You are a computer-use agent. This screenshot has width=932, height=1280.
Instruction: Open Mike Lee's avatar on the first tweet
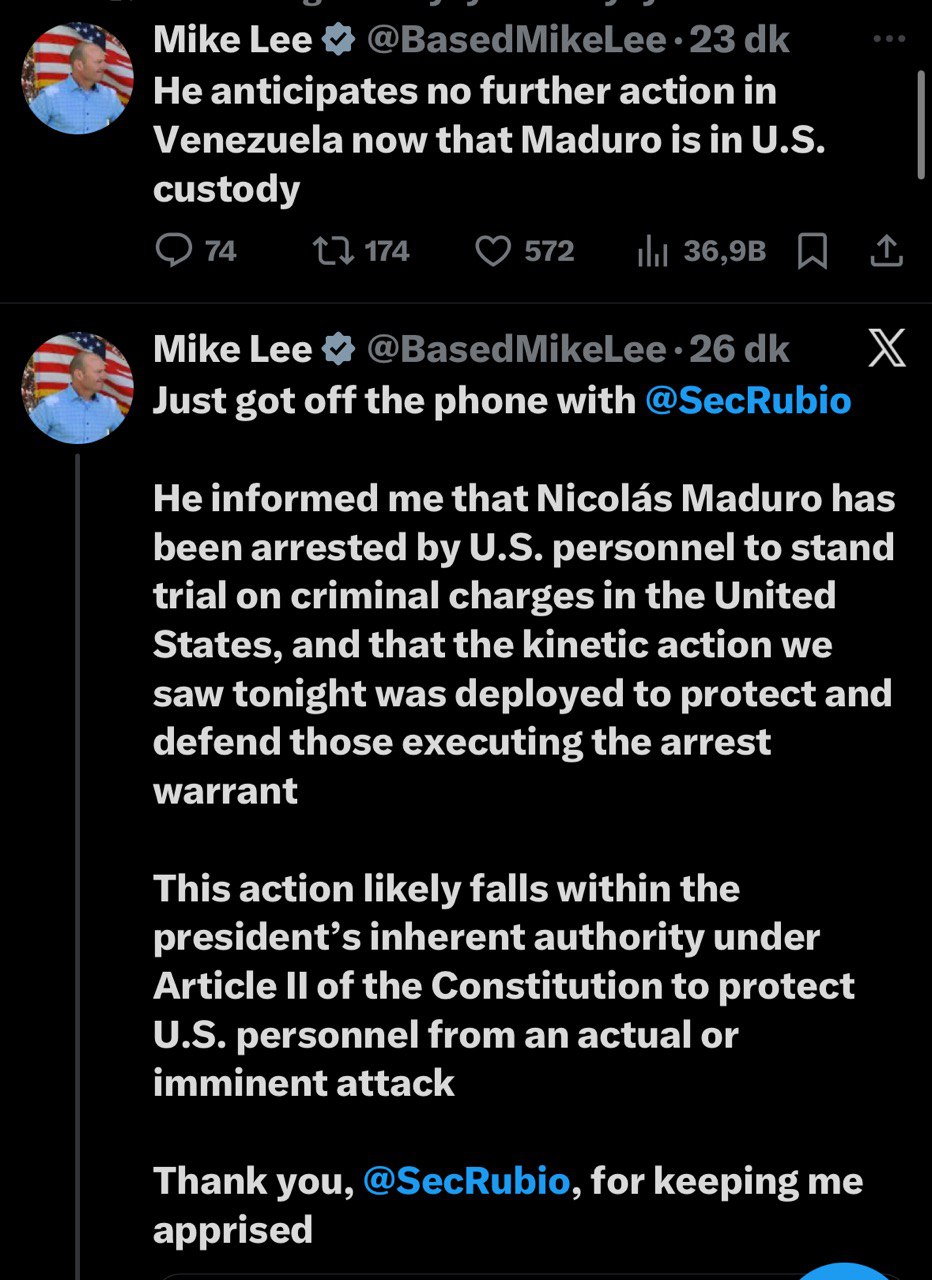point(77,77)
